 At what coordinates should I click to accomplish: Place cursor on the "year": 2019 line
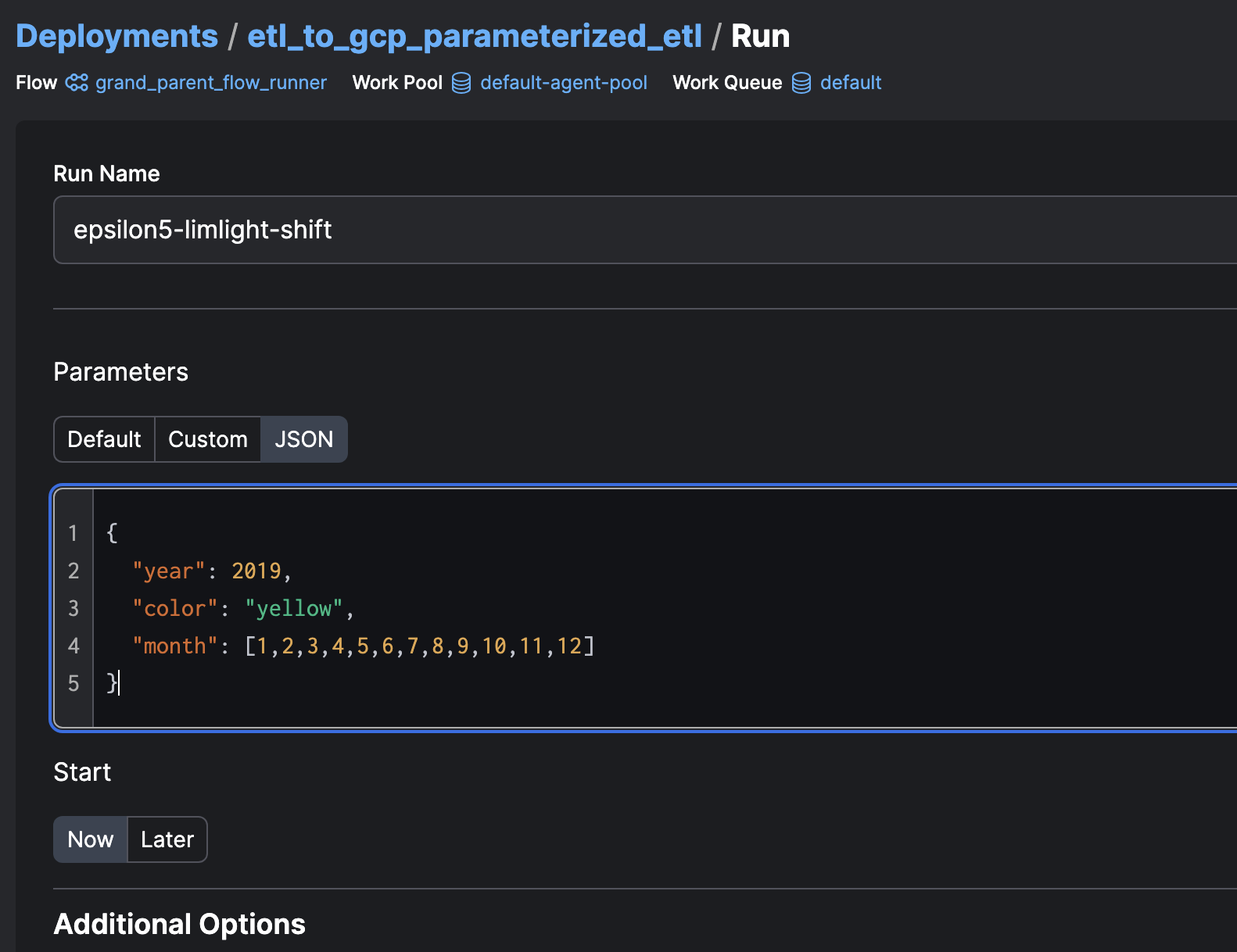click(212, 571)
